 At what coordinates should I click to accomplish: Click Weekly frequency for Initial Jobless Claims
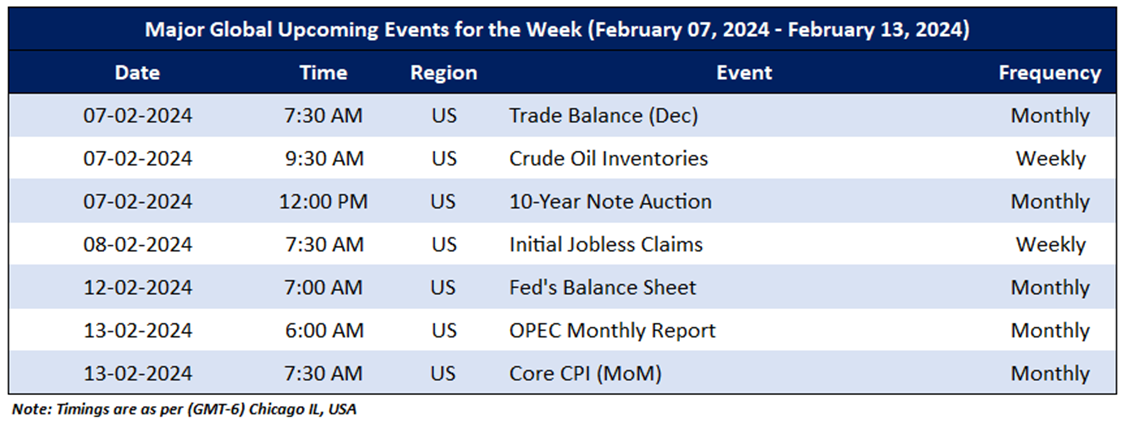pyautogui.click(x=1050, y=245)
